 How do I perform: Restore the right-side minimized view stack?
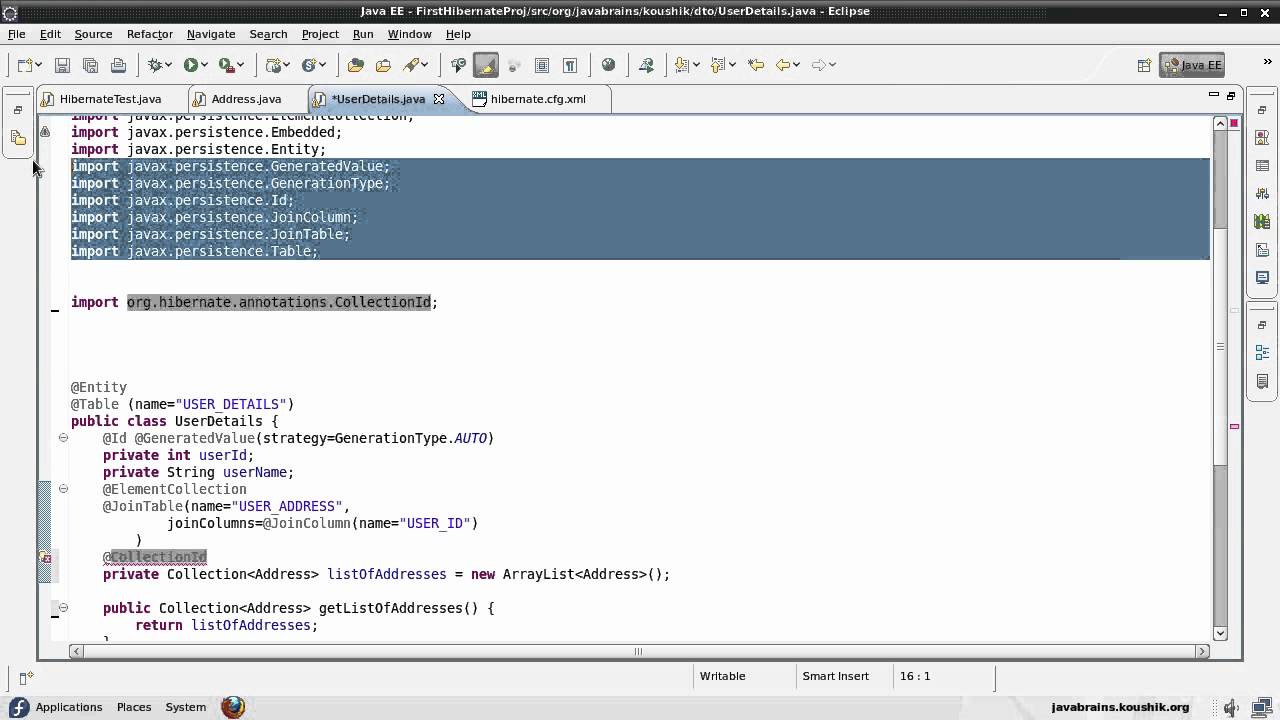click(x=1262, y=110)
